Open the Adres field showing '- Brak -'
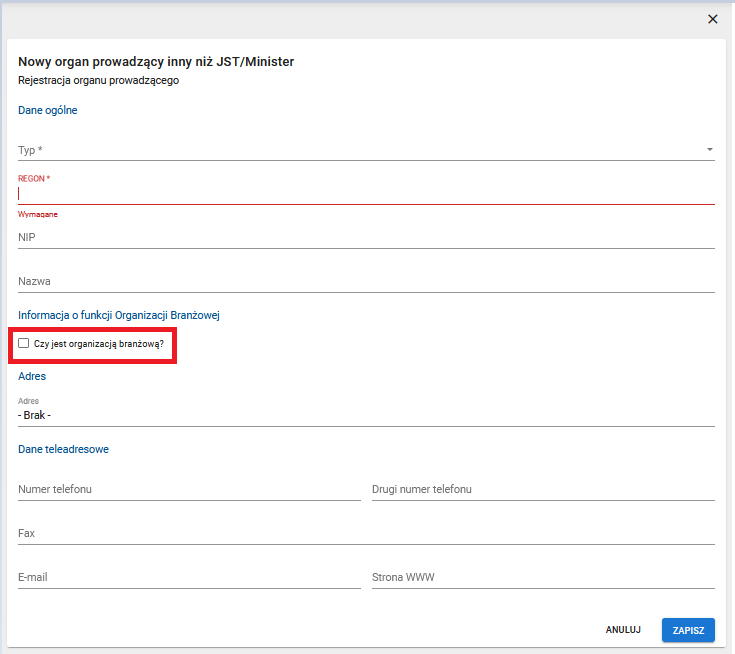Viewport: 735px width, 654px height. click(366, 413)
